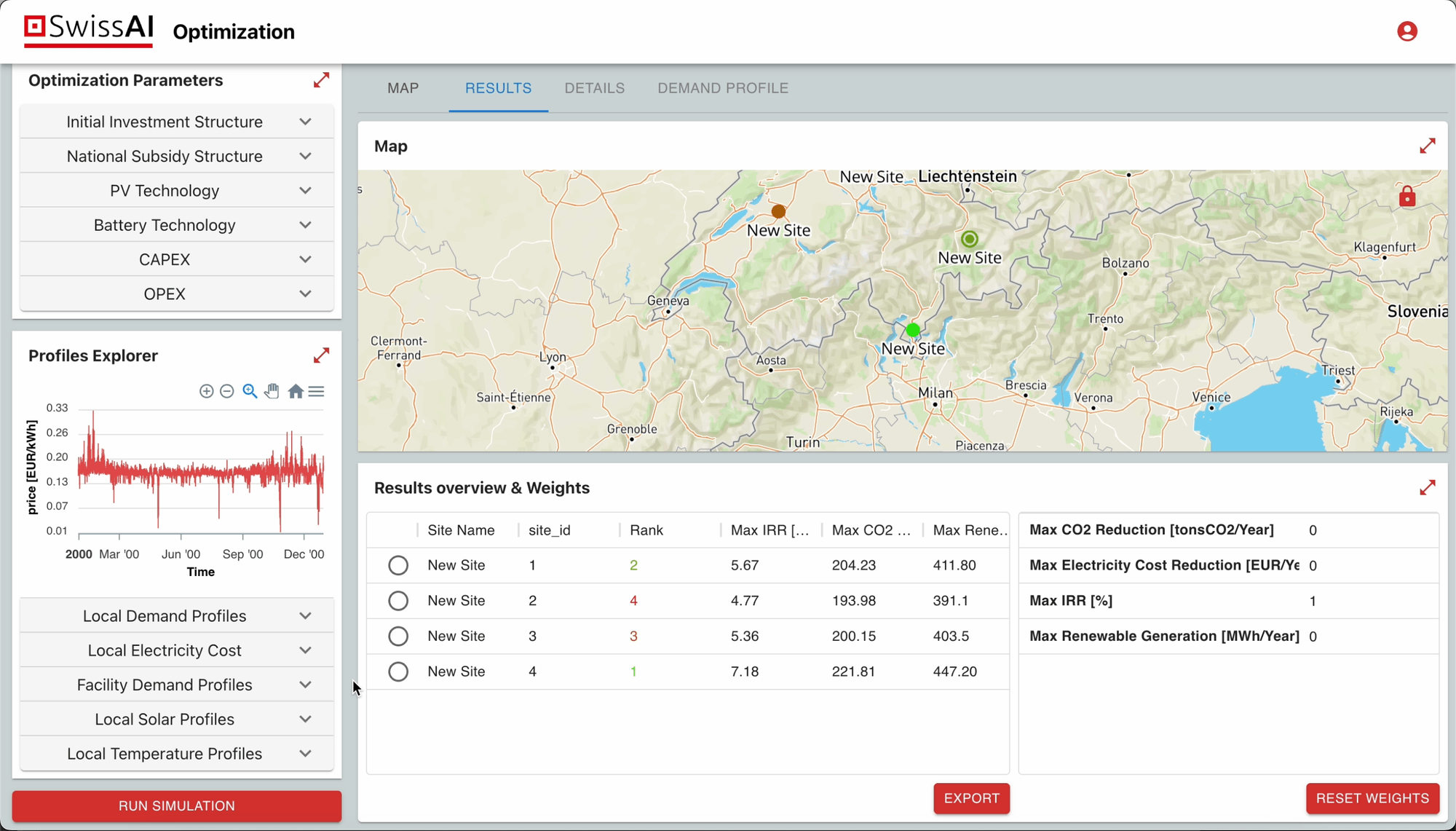
Task: Select the radio button for site_id 1
Action: point(398,564)
